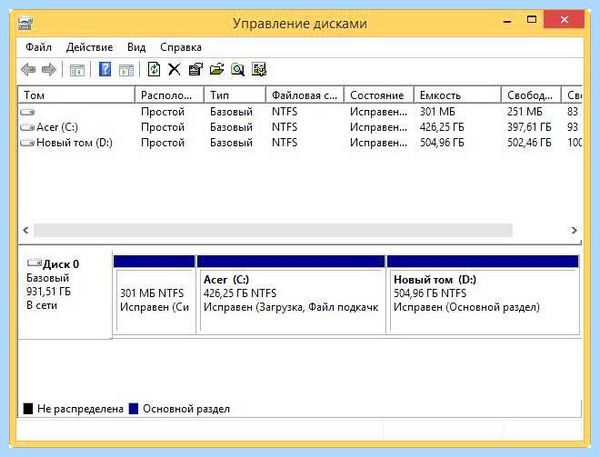Open the Действие menu
Screen dimensions: 600x457
pos(89,47)
